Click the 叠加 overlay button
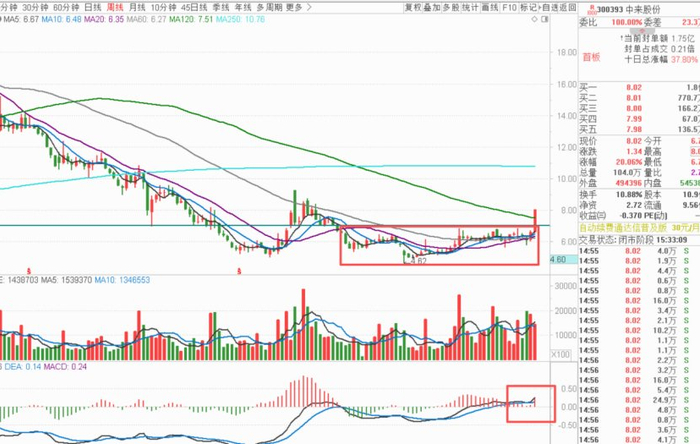The image size is (700, 444). [432, 7]
